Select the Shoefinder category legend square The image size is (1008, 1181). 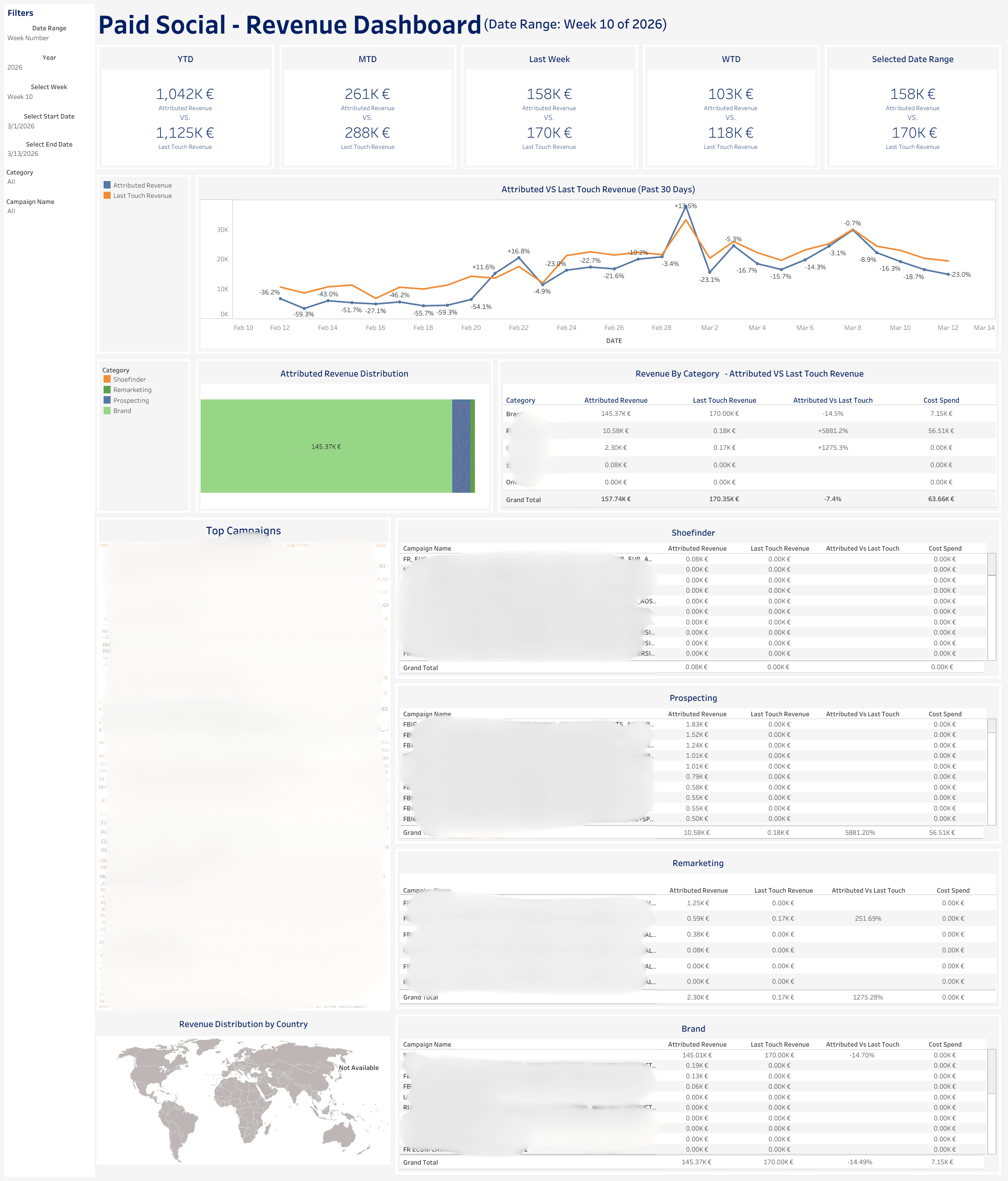(106, 380)
